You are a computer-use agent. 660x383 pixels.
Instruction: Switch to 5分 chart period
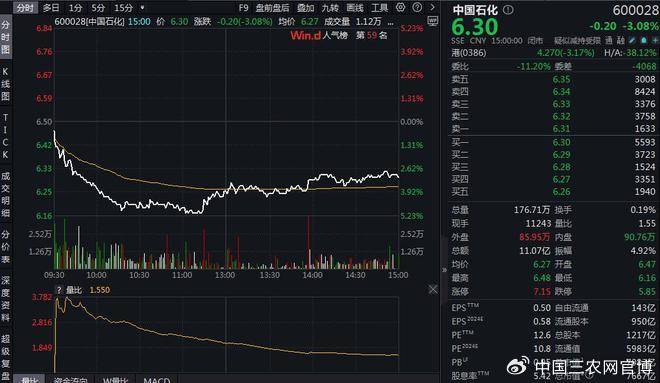(98, 8)
